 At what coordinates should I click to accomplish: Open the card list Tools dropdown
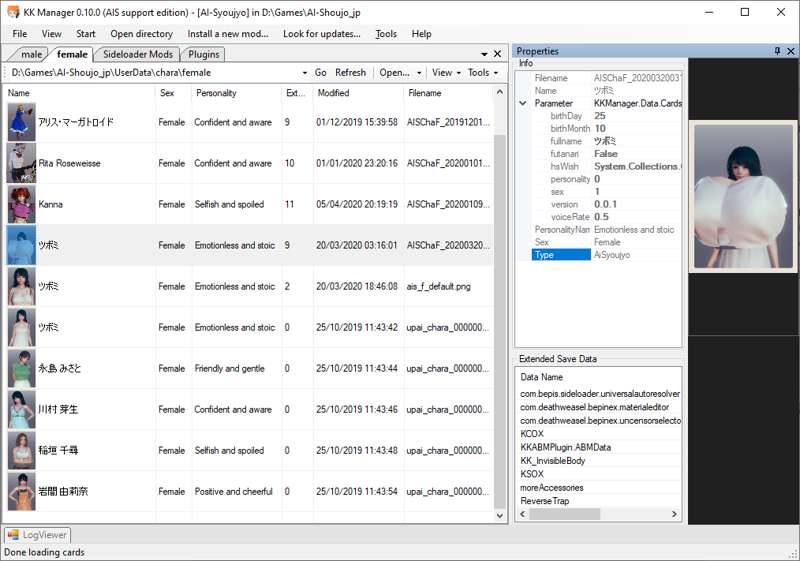pos(483,72)
